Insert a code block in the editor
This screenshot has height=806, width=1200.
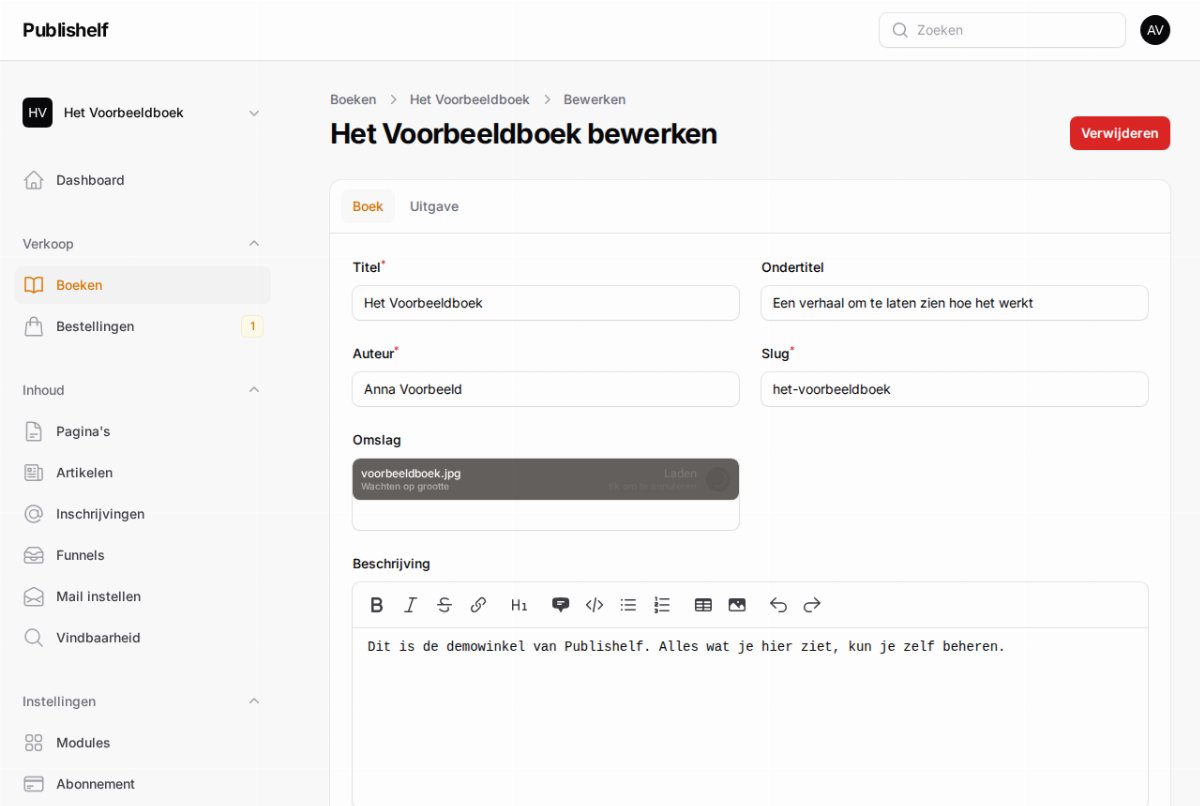tap(595, 605)
